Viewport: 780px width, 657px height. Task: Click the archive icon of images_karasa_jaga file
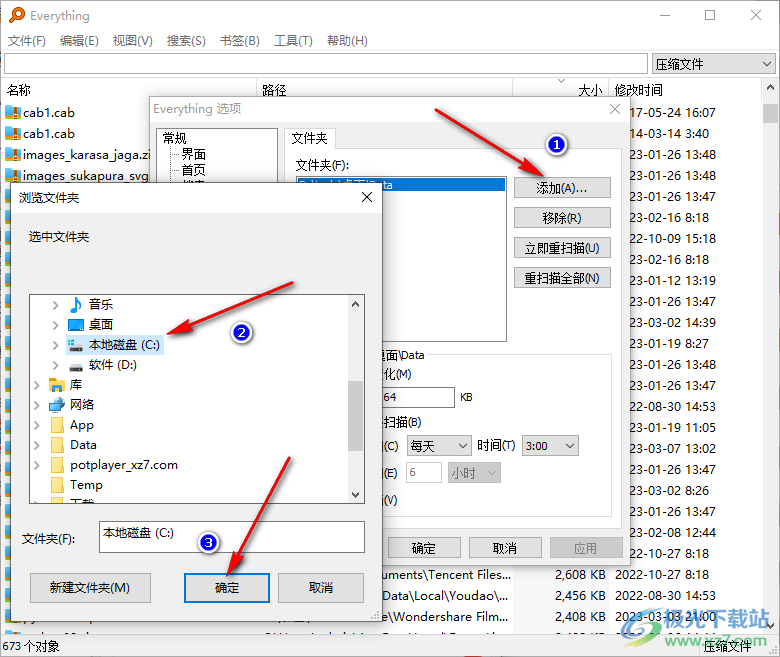point(12,155)
